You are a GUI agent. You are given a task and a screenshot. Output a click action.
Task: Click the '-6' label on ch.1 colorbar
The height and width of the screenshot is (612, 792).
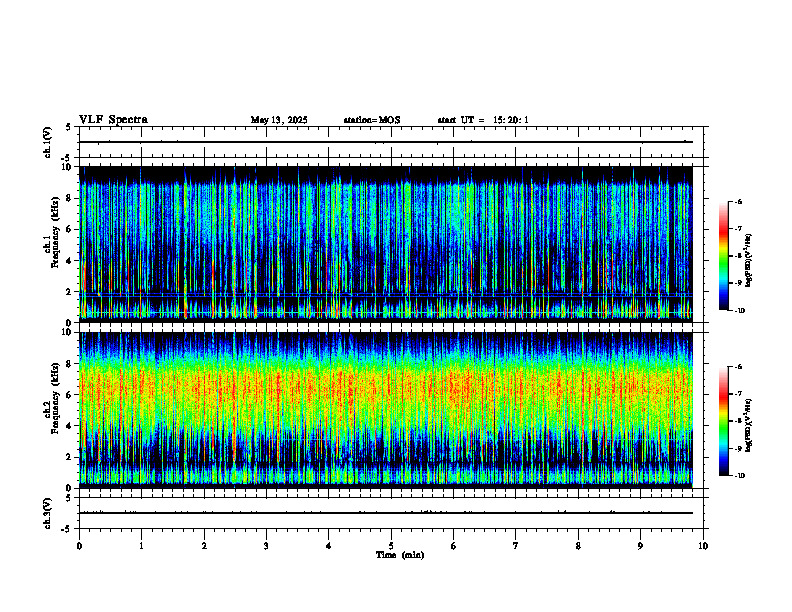point(739,202)
